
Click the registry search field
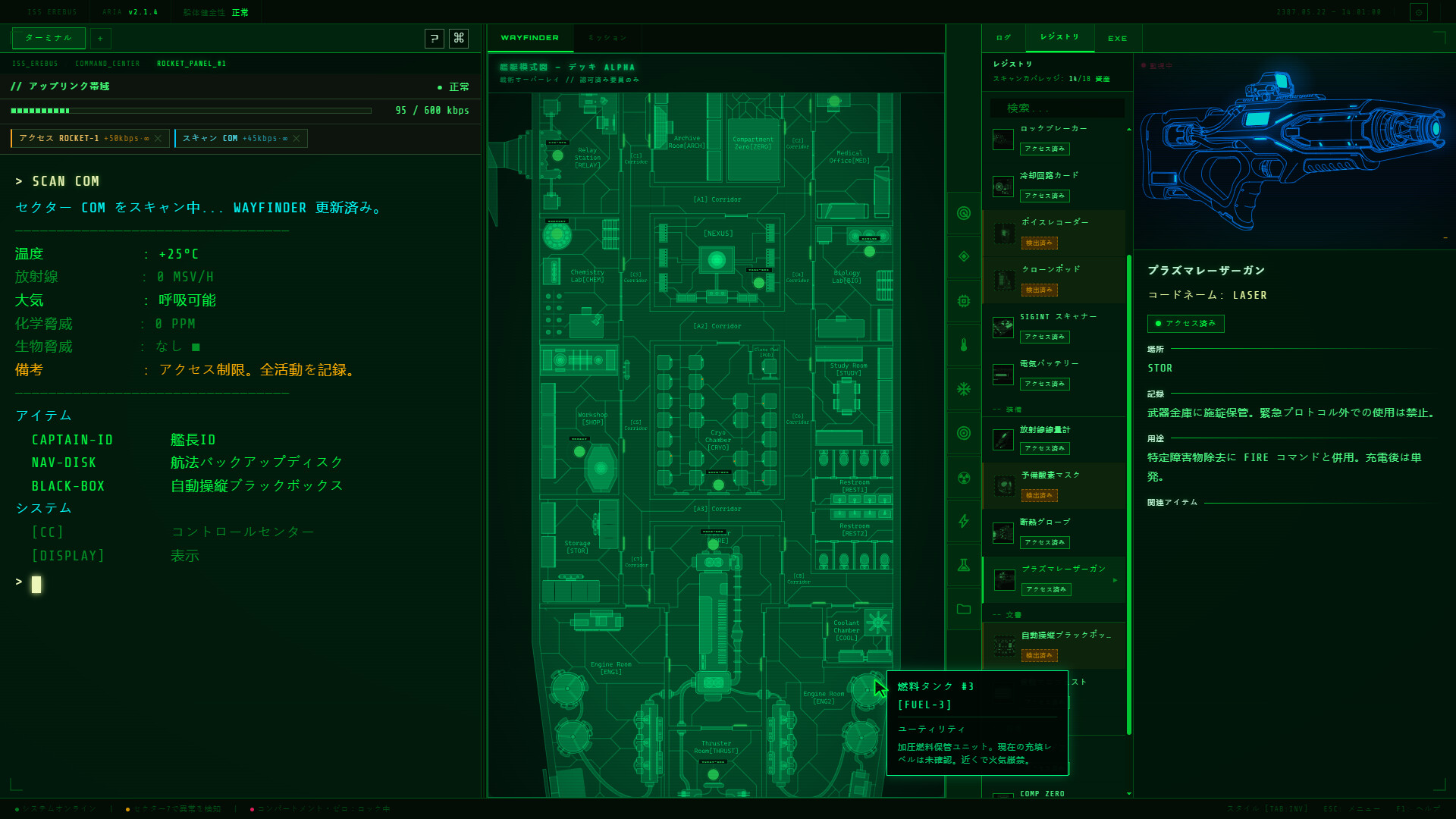[1057, 108]
